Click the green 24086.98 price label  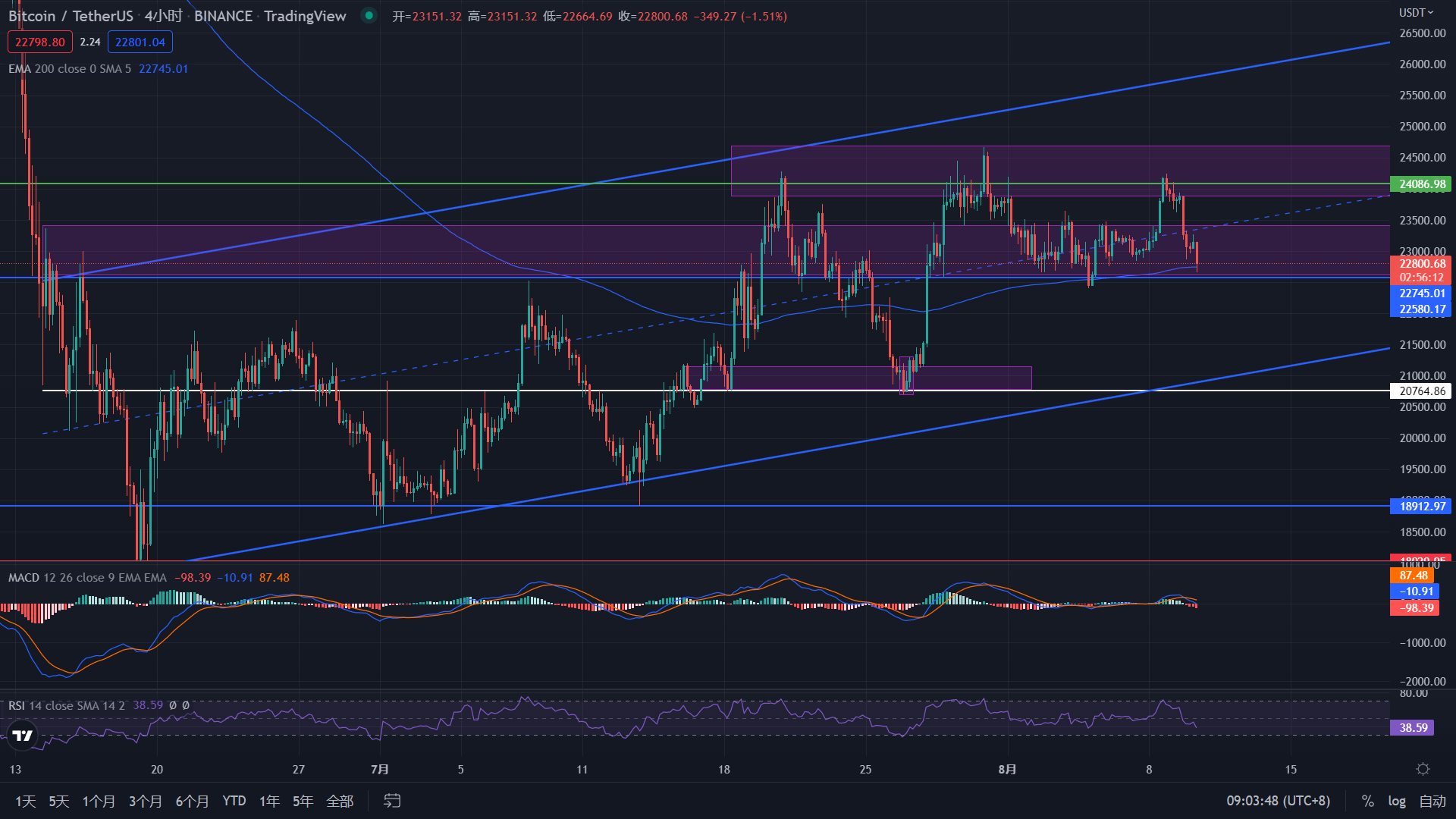tap(1420, 184)
